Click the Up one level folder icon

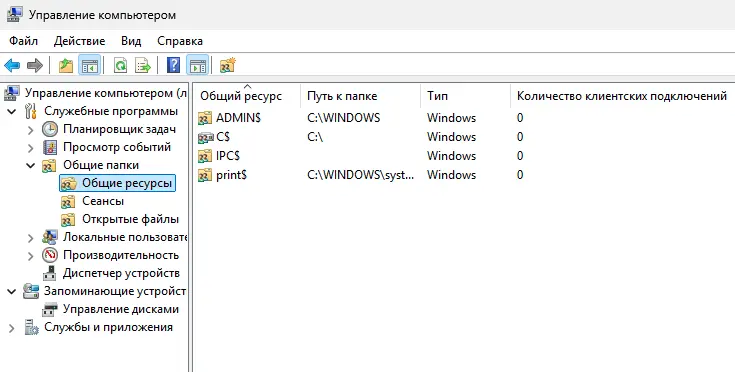[x=66, y=66]
